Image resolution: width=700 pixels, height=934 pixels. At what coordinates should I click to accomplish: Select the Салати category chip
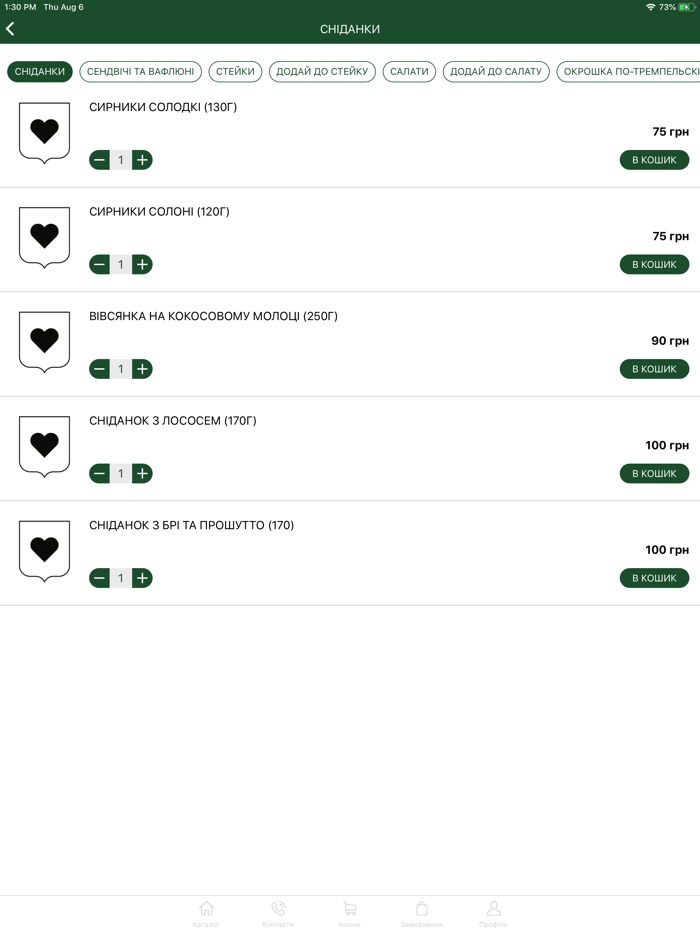(x=409, y=72)
